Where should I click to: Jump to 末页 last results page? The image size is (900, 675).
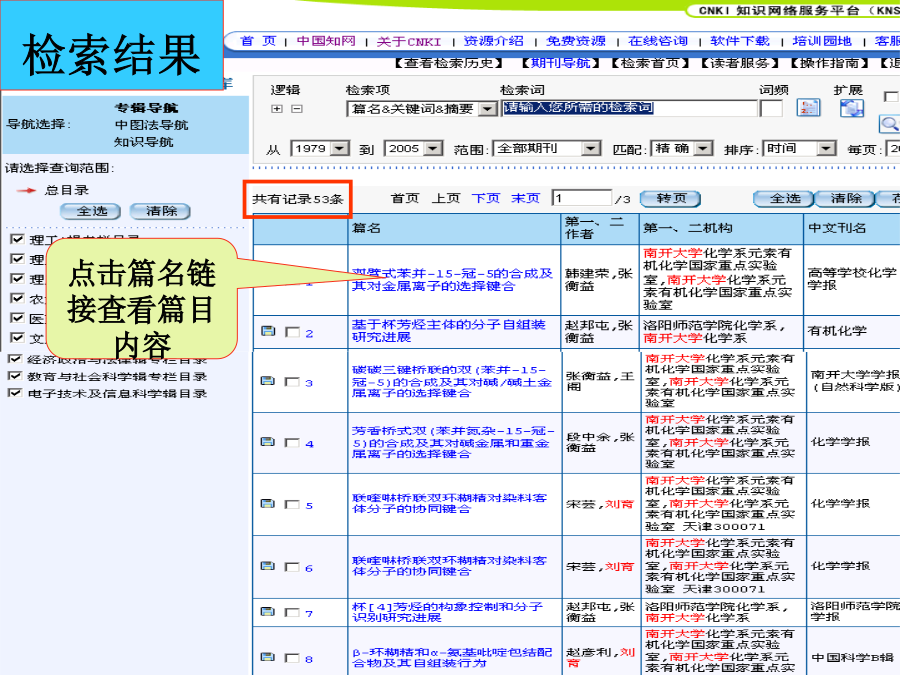526,199
